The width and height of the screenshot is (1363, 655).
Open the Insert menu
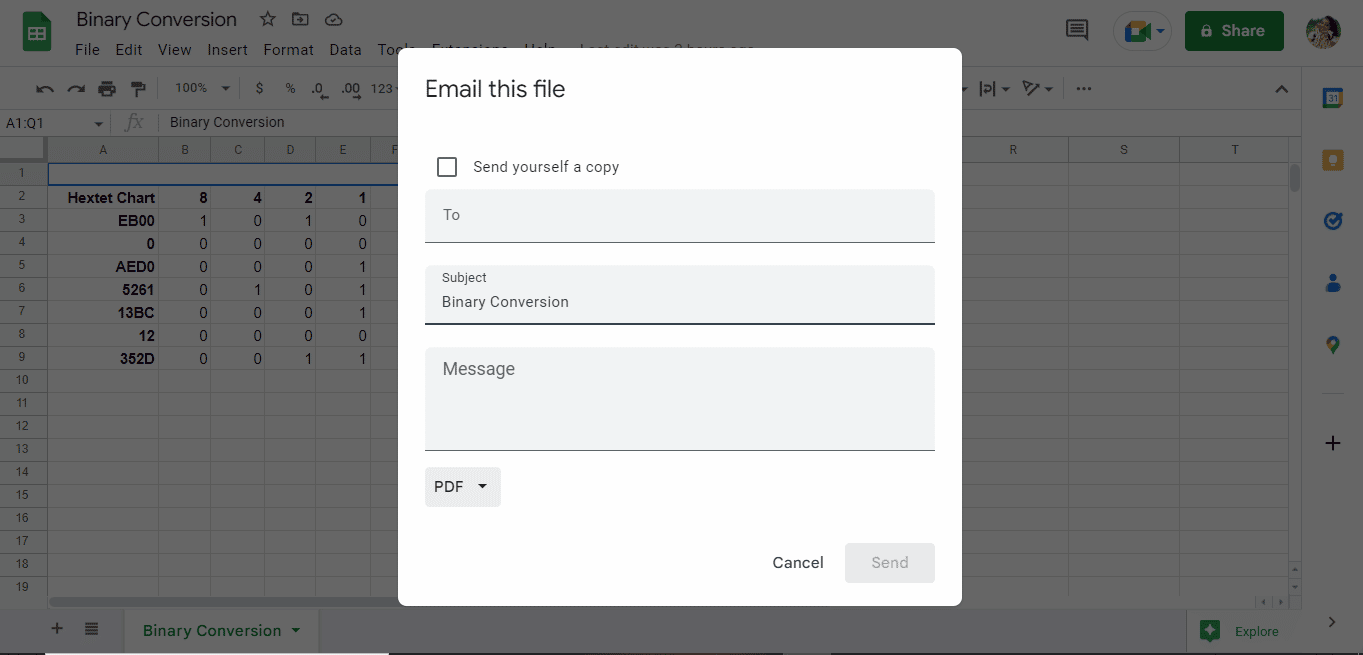[228, 49]
